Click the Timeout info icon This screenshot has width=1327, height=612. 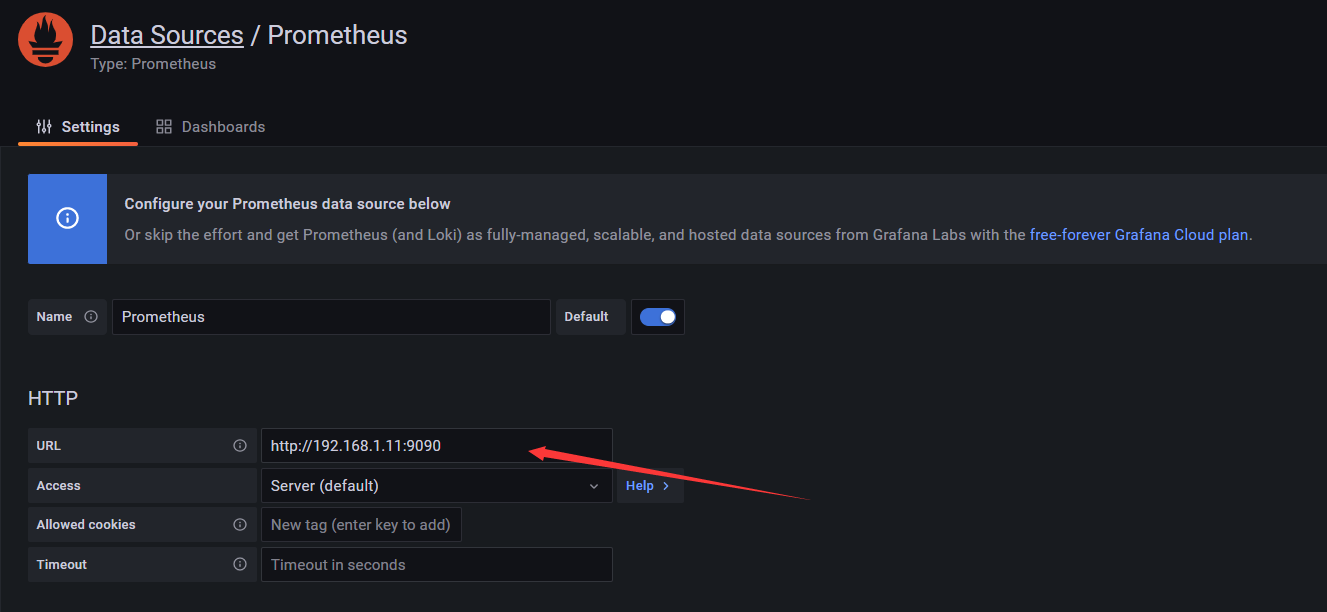[x=240, y=565]
